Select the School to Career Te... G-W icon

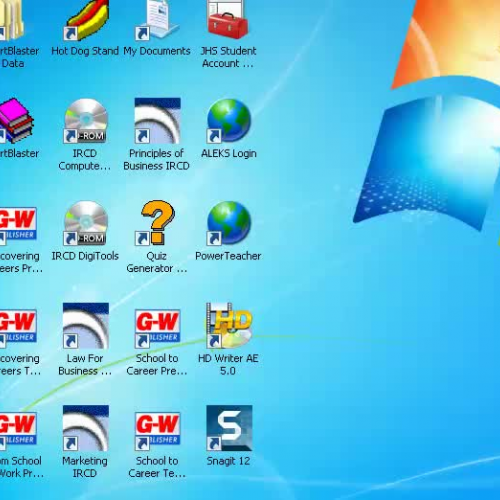(x=157, y=431)
